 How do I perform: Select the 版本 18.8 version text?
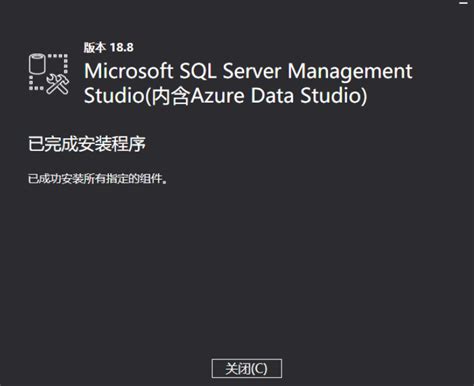108,47
